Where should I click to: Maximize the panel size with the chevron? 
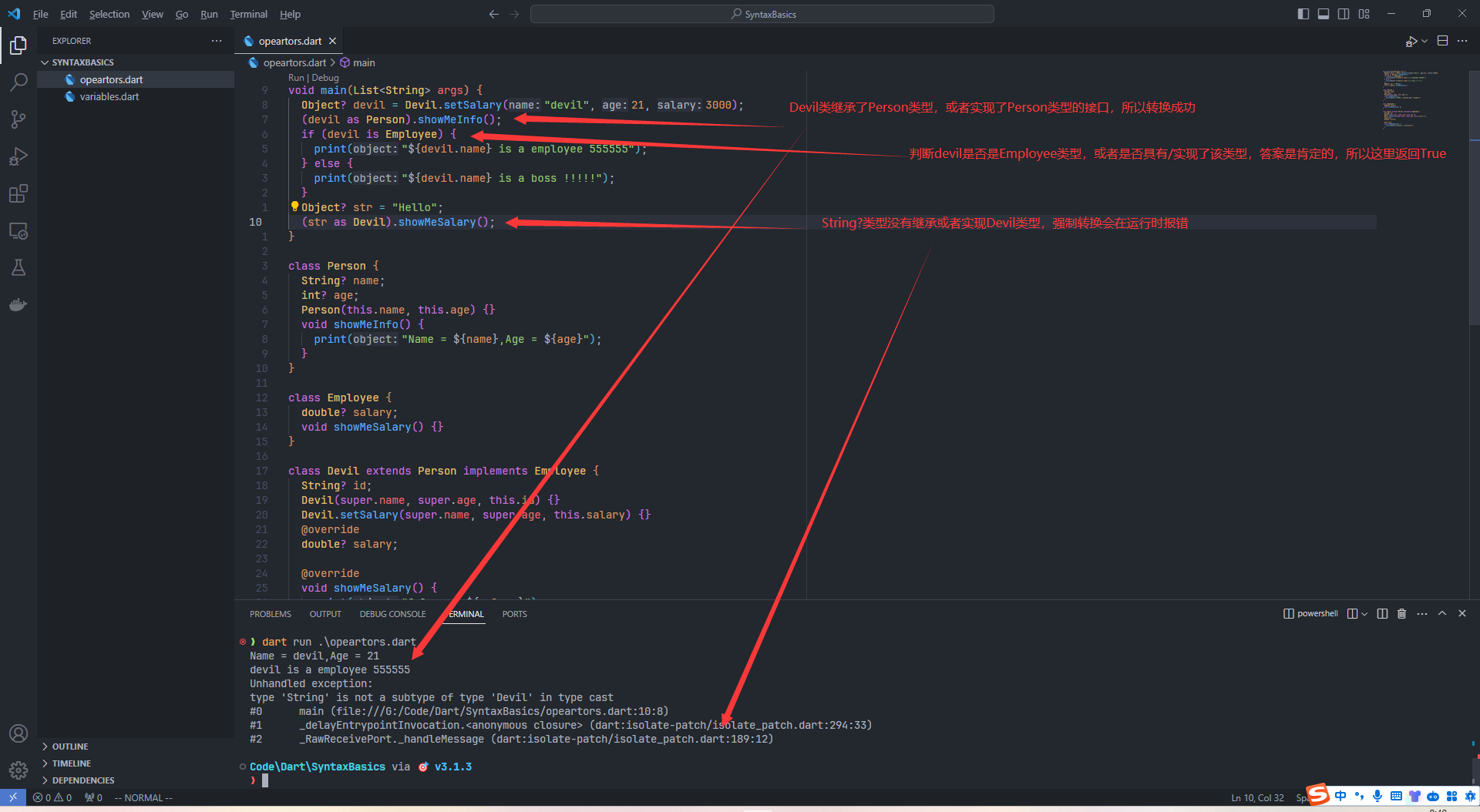1442,613
